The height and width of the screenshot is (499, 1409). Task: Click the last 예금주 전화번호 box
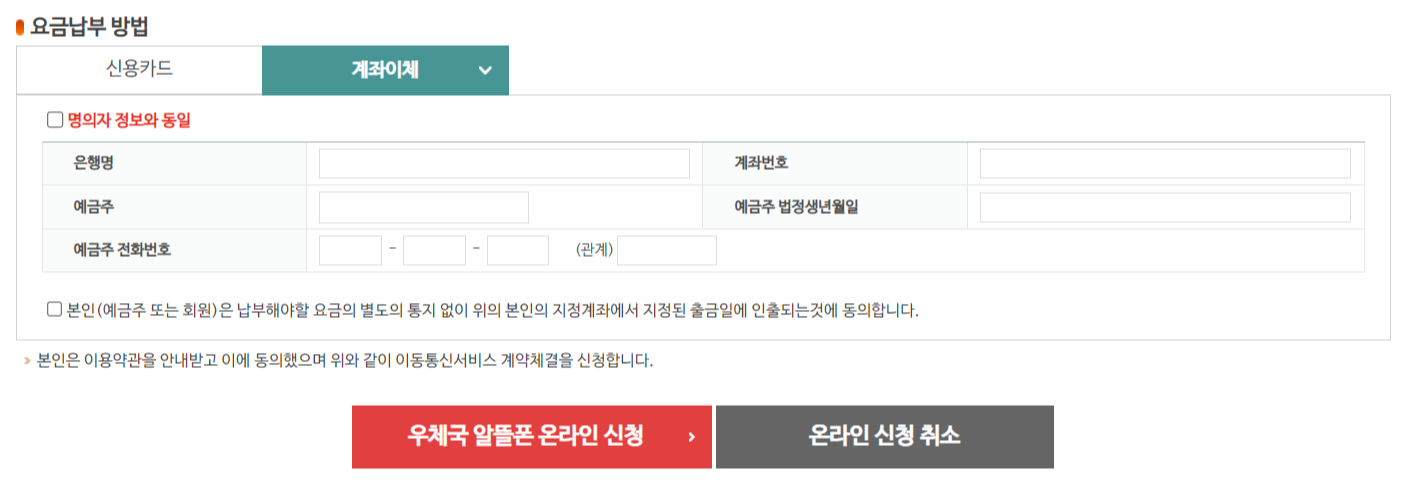click(x=518, y=250)
